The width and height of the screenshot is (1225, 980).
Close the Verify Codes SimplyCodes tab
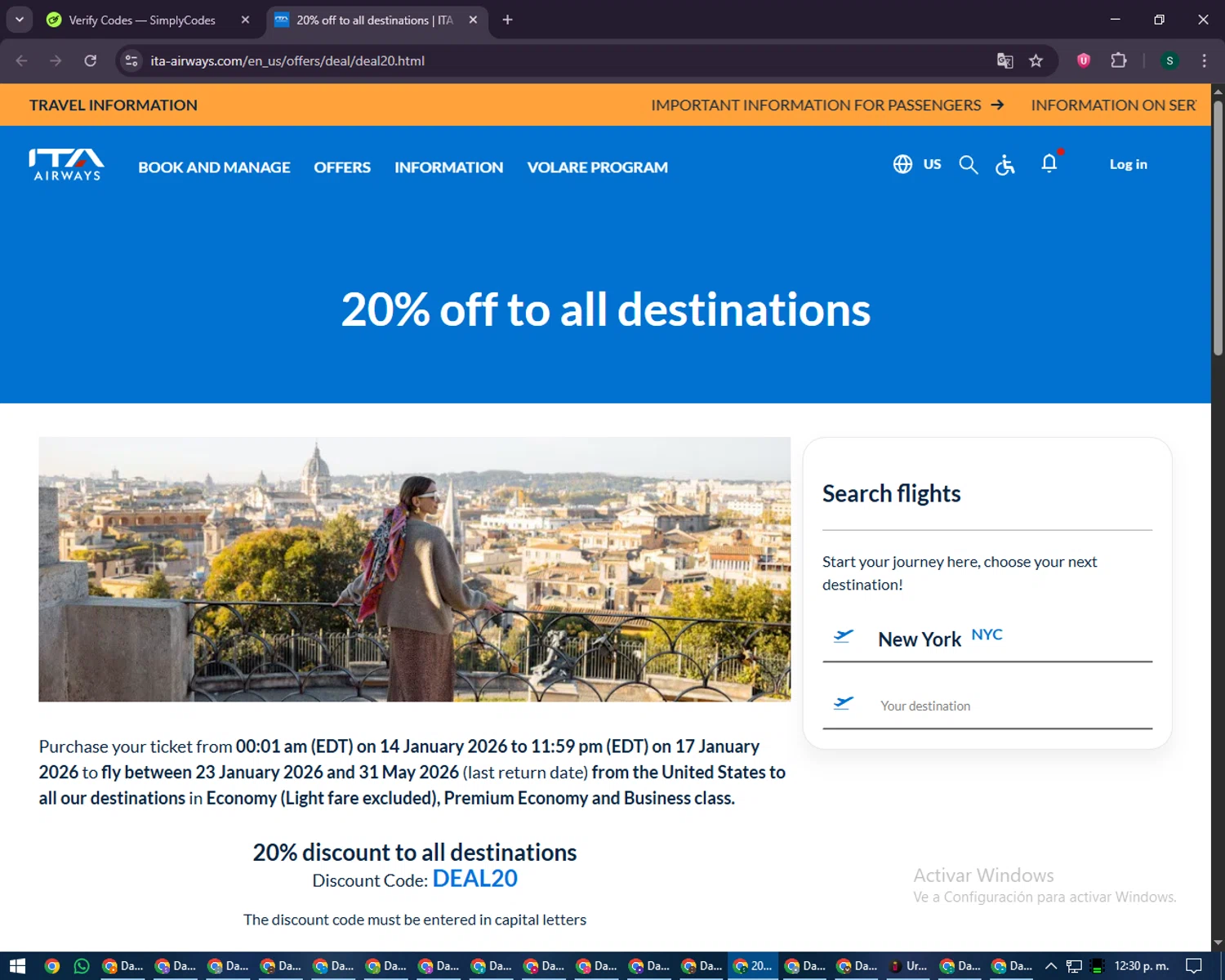[x=245, y=20]
